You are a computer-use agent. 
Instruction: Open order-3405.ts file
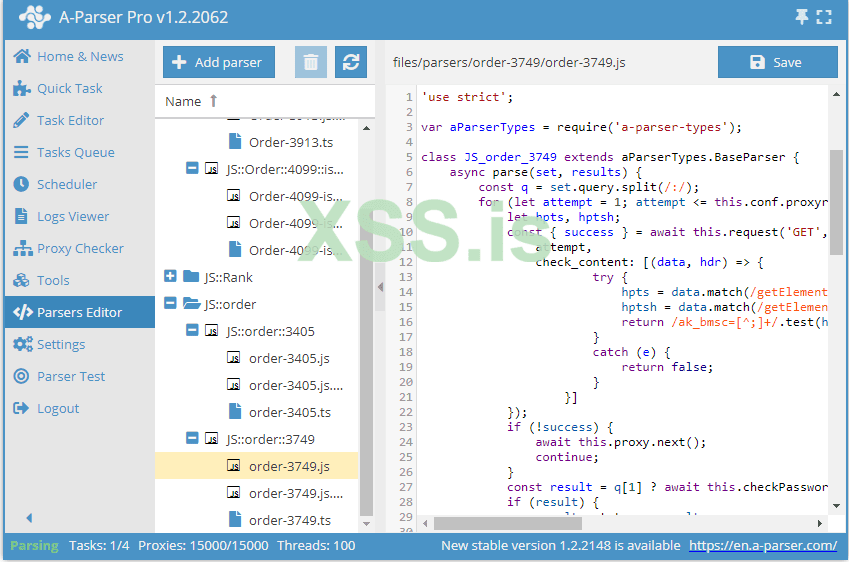290,413
